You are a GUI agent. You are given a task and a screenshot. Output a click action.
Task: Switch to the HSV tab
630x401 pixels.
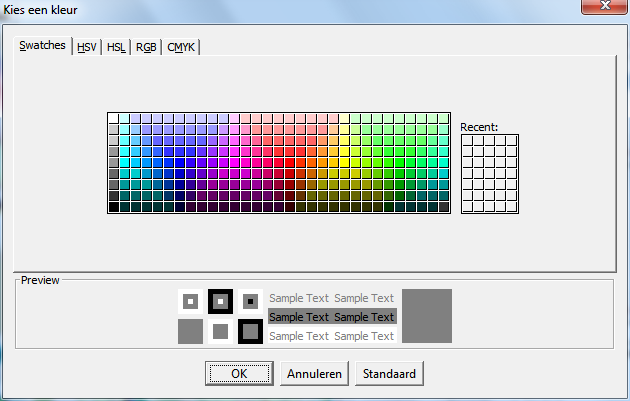87,47
